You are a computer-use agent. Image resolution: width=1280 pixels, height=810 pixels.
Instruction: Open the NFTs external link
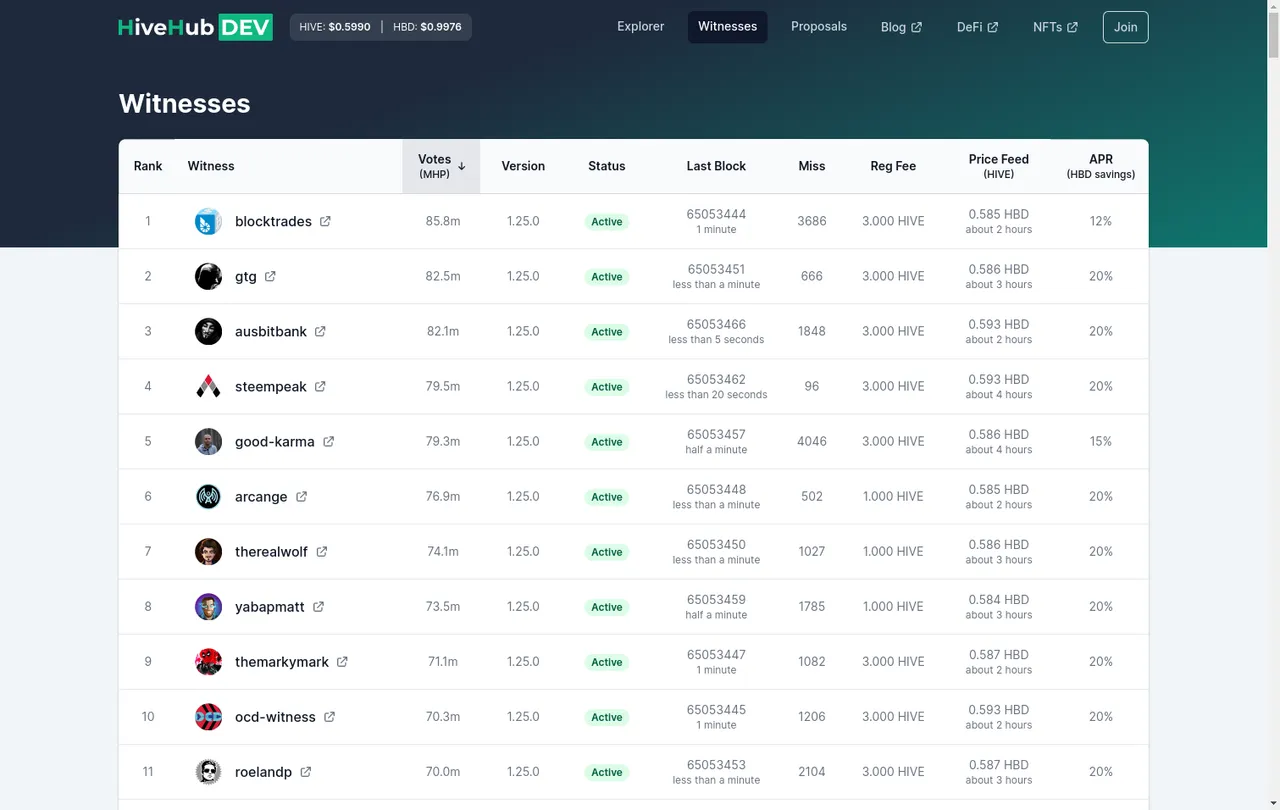tap(1055, 27)
